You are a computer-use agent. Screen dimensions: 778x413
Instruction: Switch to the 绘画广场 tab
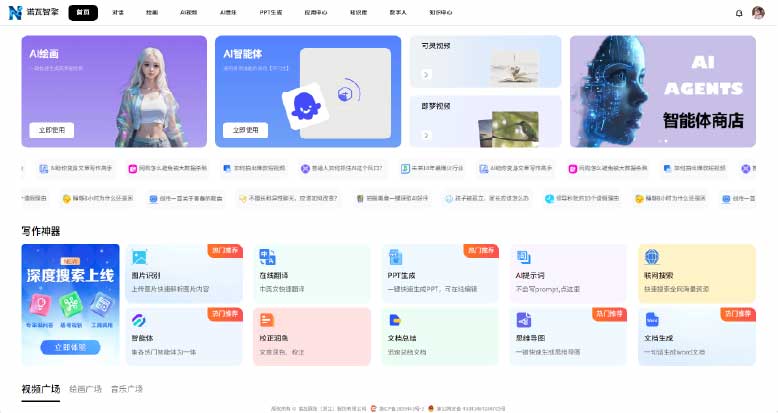(x=85, y=389)
